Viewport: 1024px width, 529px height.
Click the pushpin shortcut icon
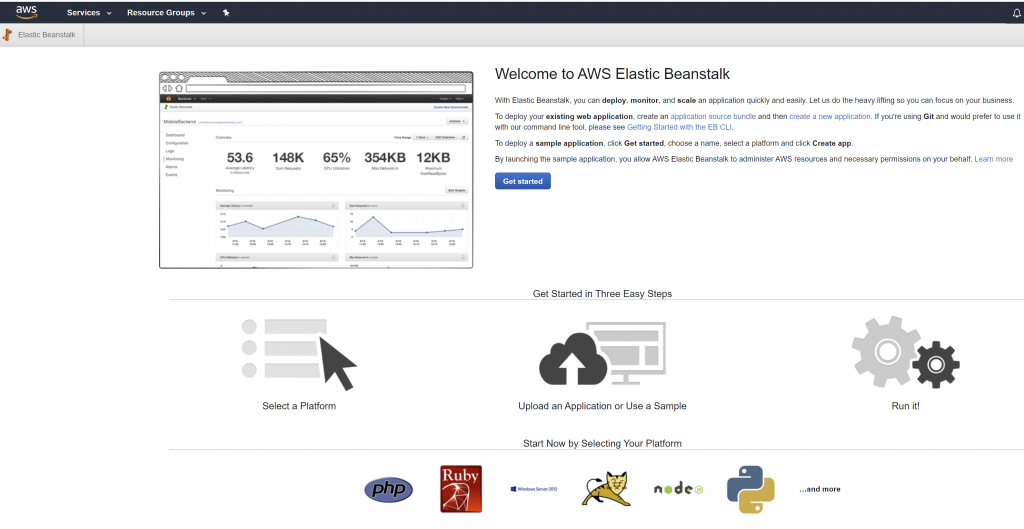[226, 12]
